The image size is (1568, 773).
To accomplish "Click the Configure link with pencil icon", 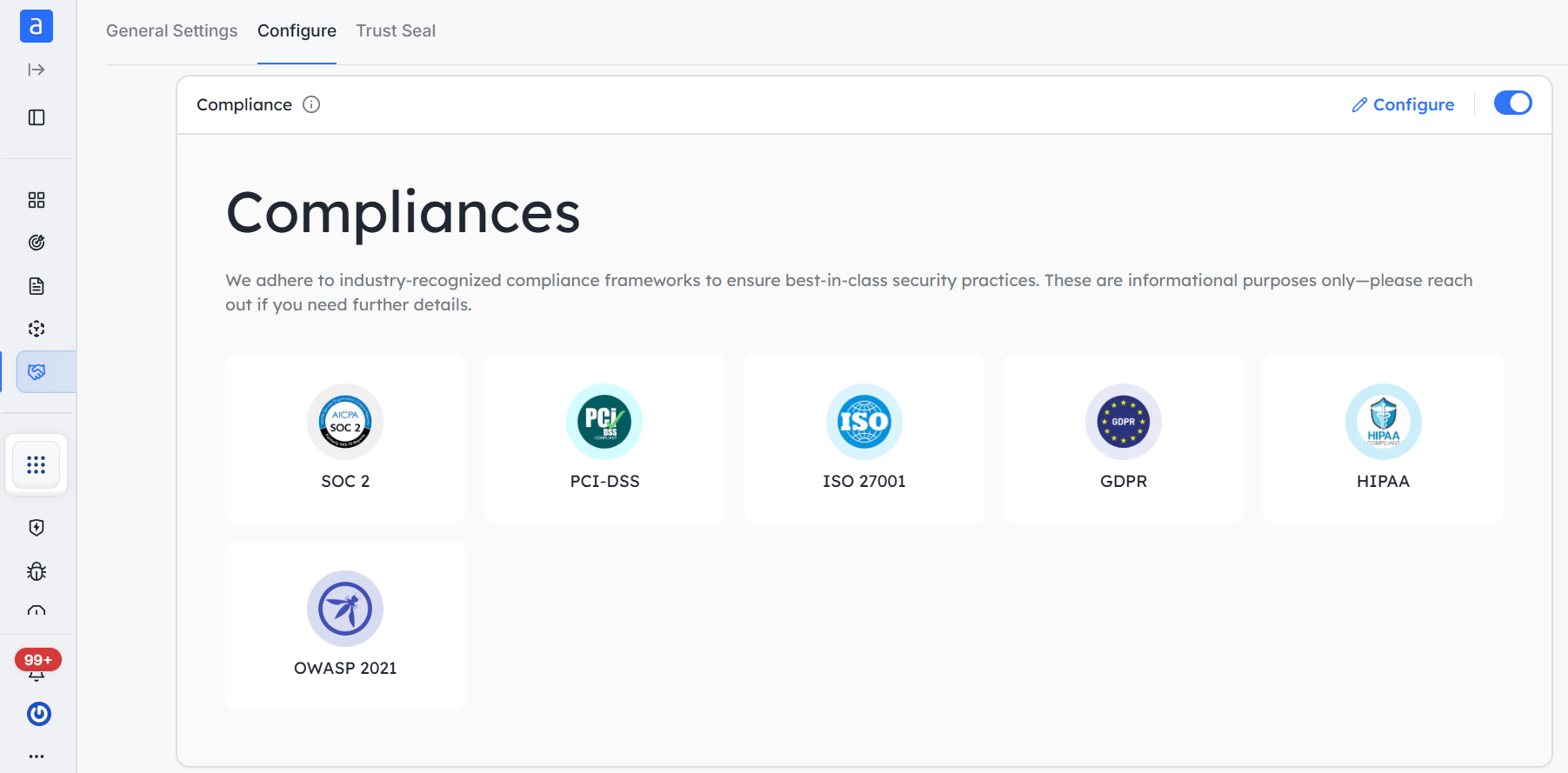I will [x=1403, y=104].
